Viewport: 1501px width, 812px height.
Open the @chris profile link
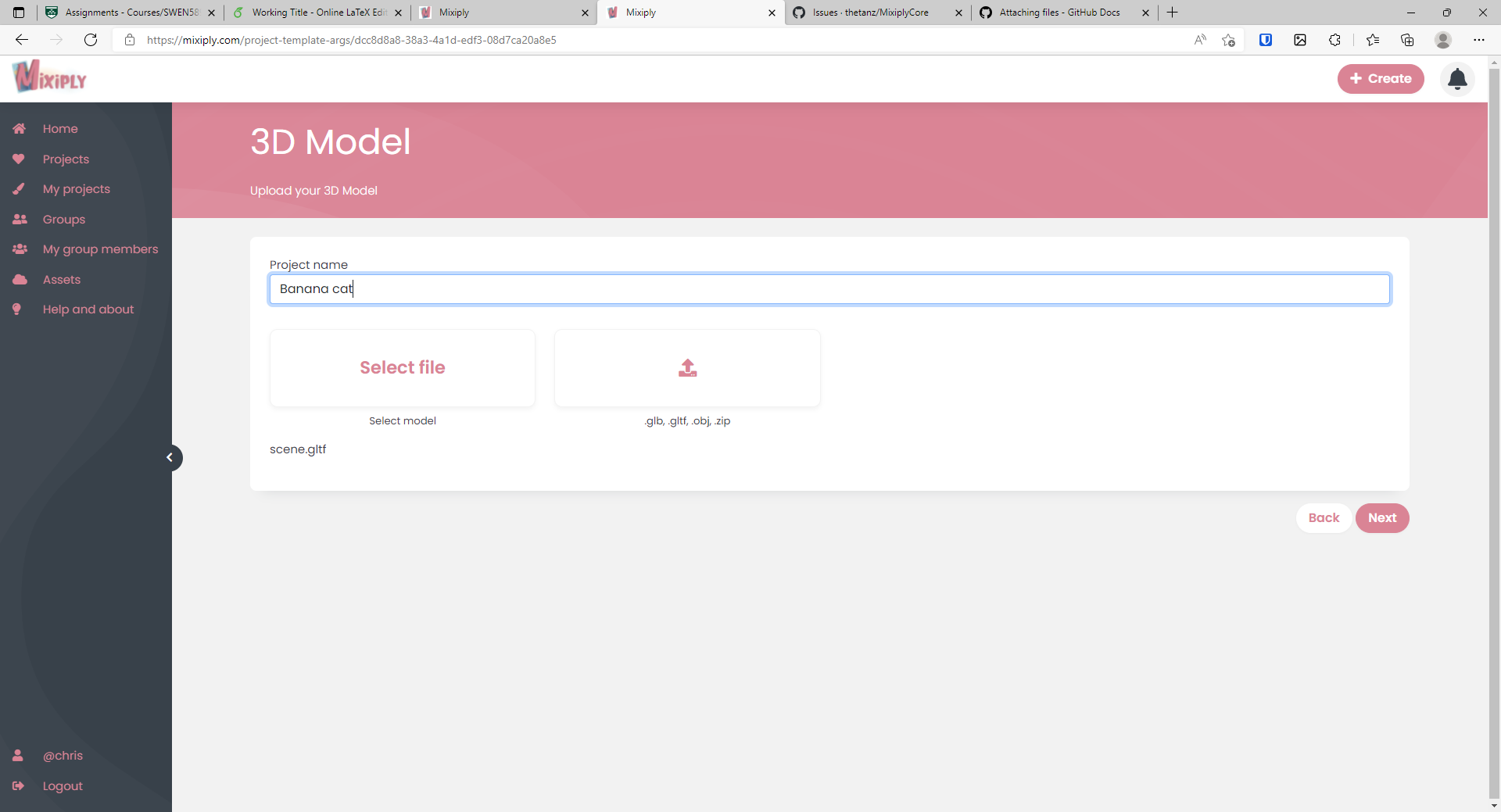[63, 756]
